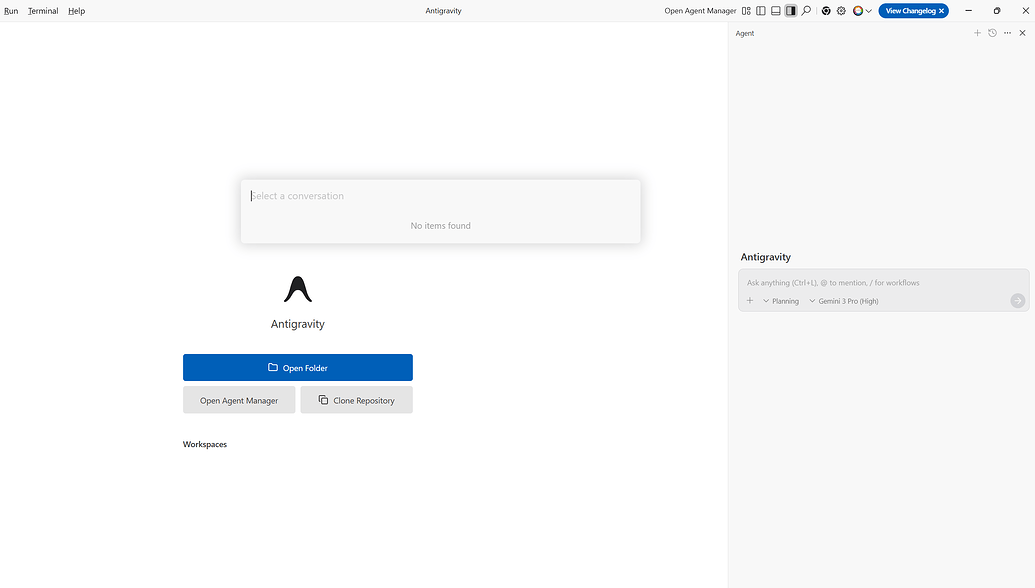Click the Open Folder button
Image resolution: width=1035 pixels, height=588 pixels.
(x=298, y=368)
